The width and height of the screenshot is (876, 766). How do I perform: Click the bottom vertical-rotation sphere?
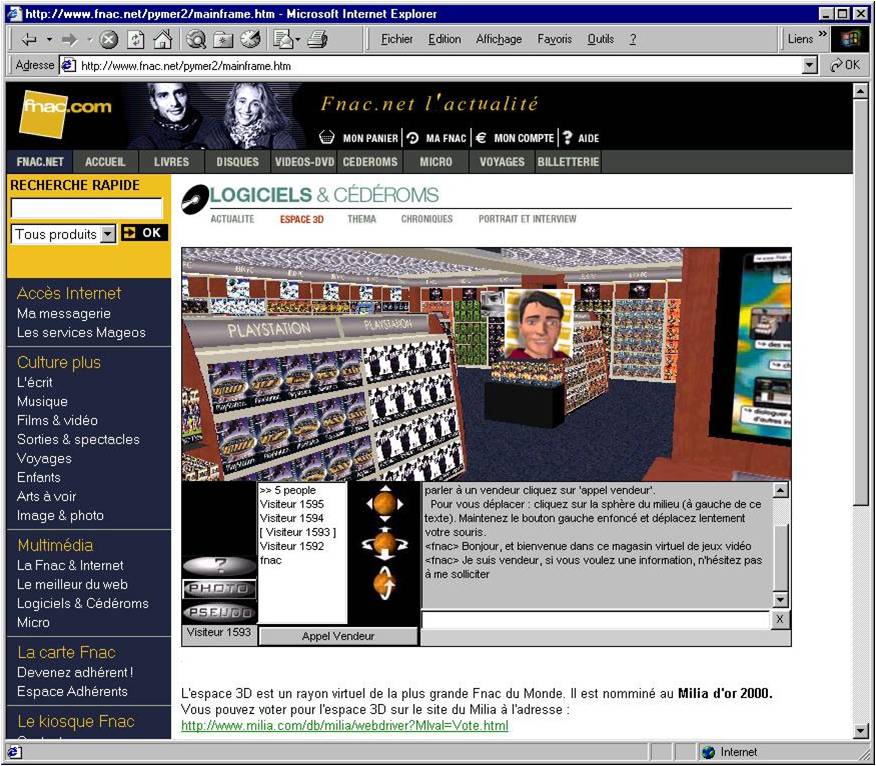pos(385,583)
